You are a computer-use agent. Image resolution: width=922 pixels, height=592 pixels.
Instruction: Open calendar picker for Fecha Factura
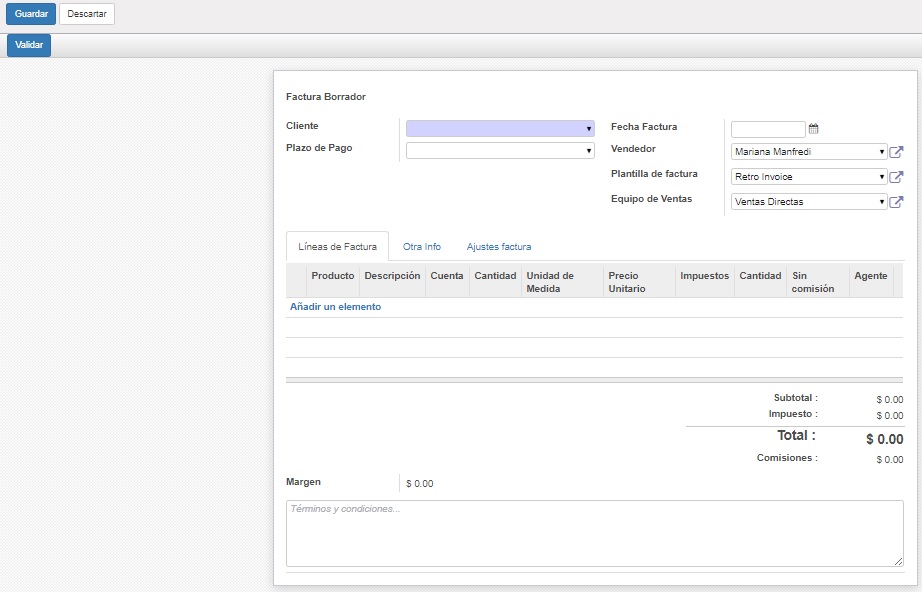pos(813,129)
